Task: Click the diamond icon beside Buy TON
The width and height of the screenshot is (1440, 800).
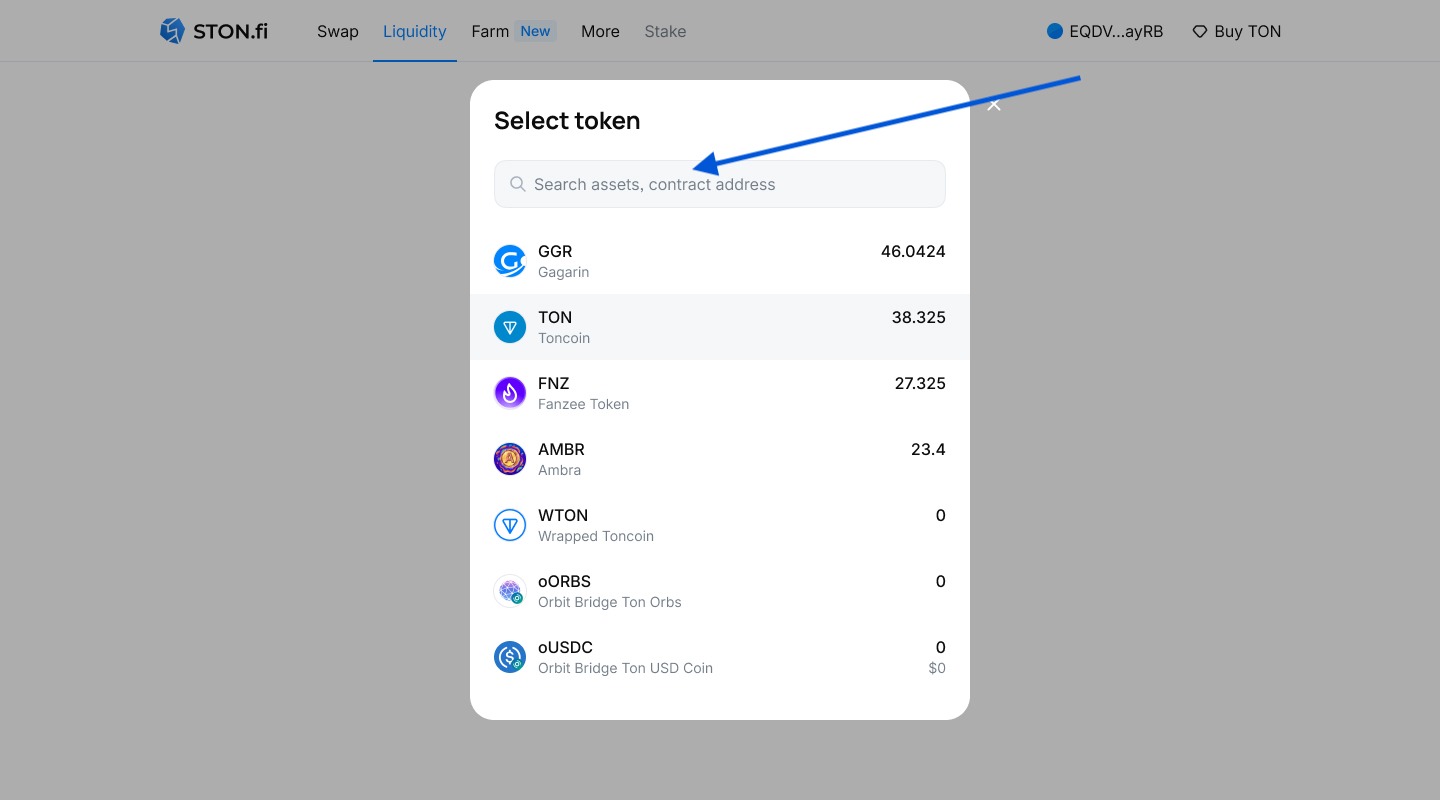Action: click(x=1200, y=32)
